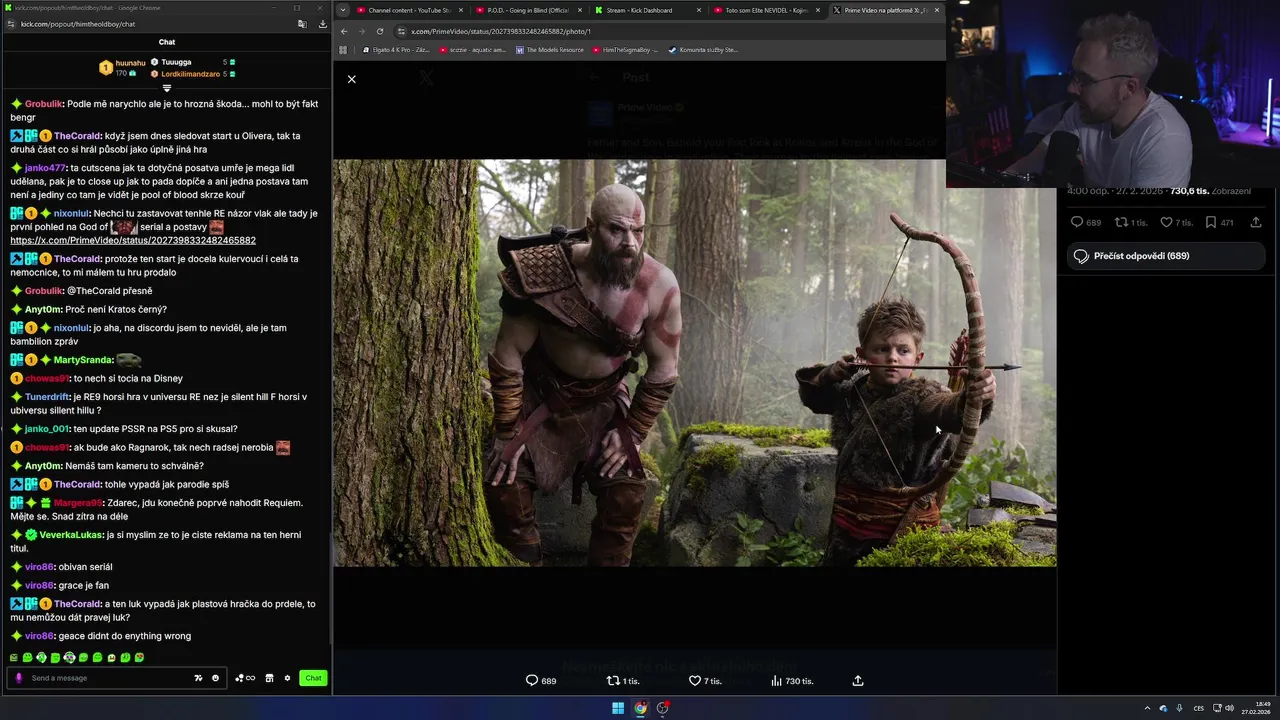Select the Prime Video na platformě X tab

886,10
